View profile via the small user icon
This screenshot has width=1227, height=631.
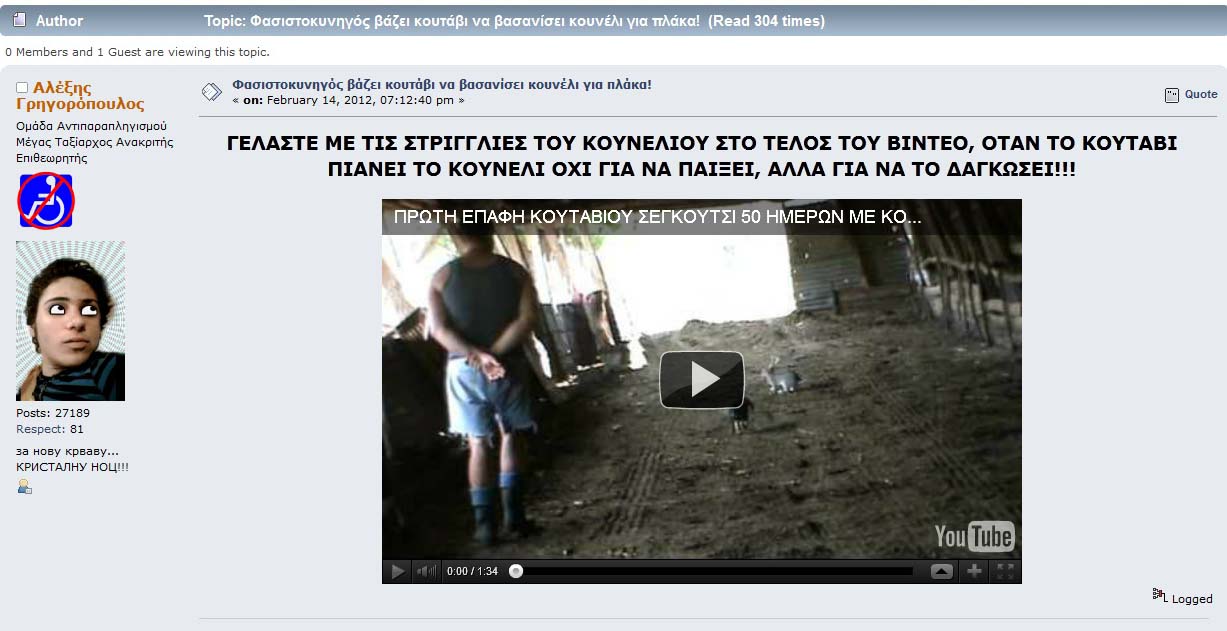[24, 486]
